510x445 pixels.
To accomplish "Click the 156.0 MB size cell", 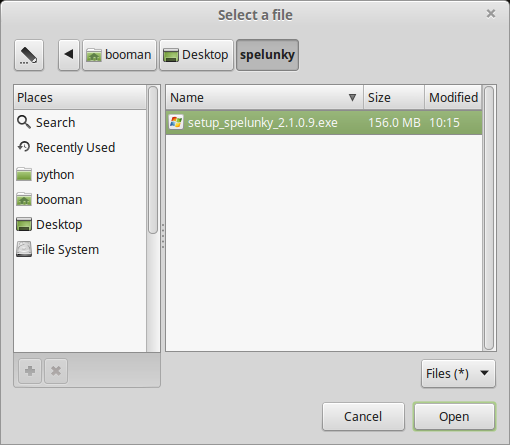I will [394, 123].
